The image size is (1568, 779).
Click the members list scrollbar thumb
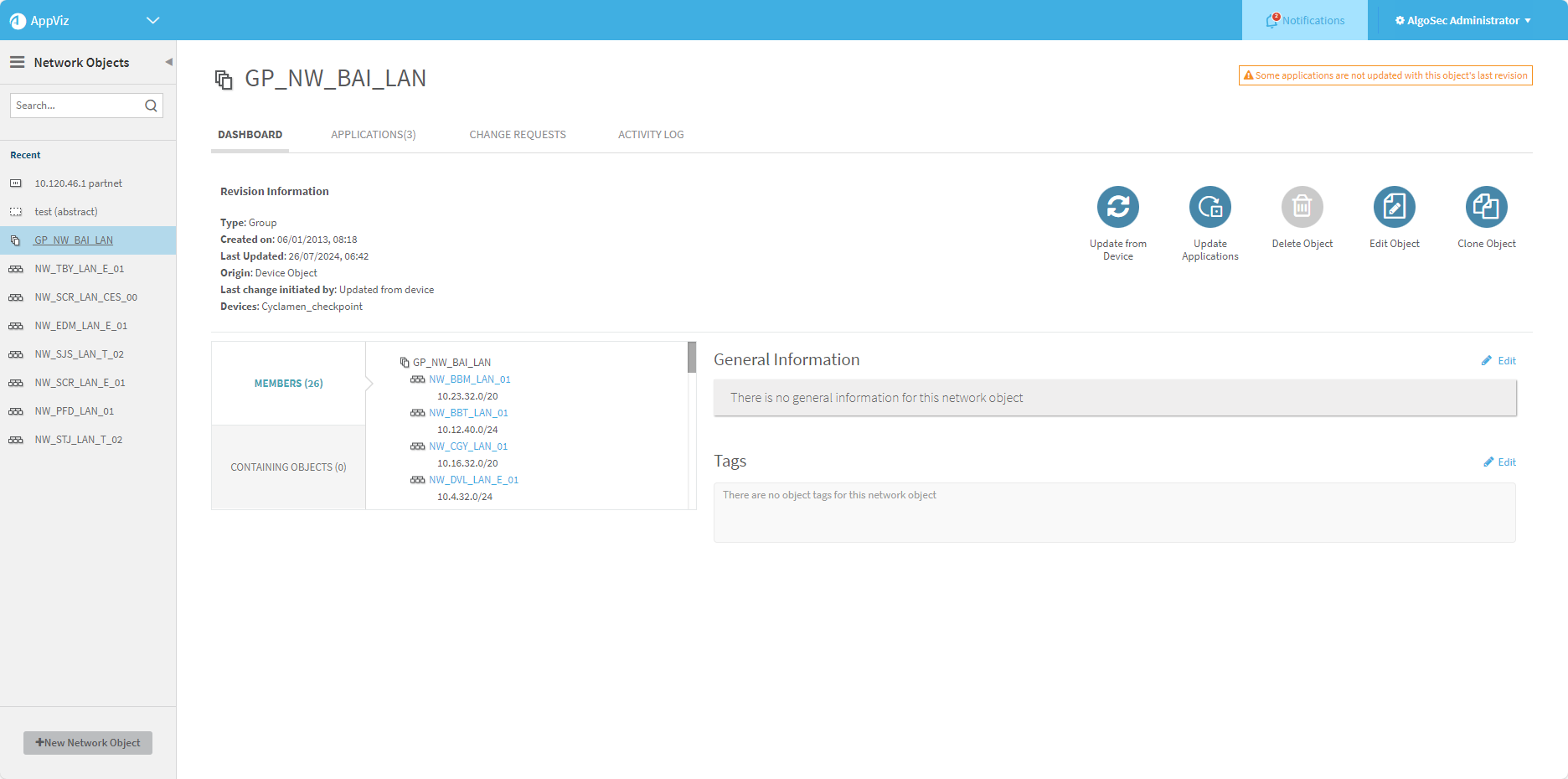(692, 358)
